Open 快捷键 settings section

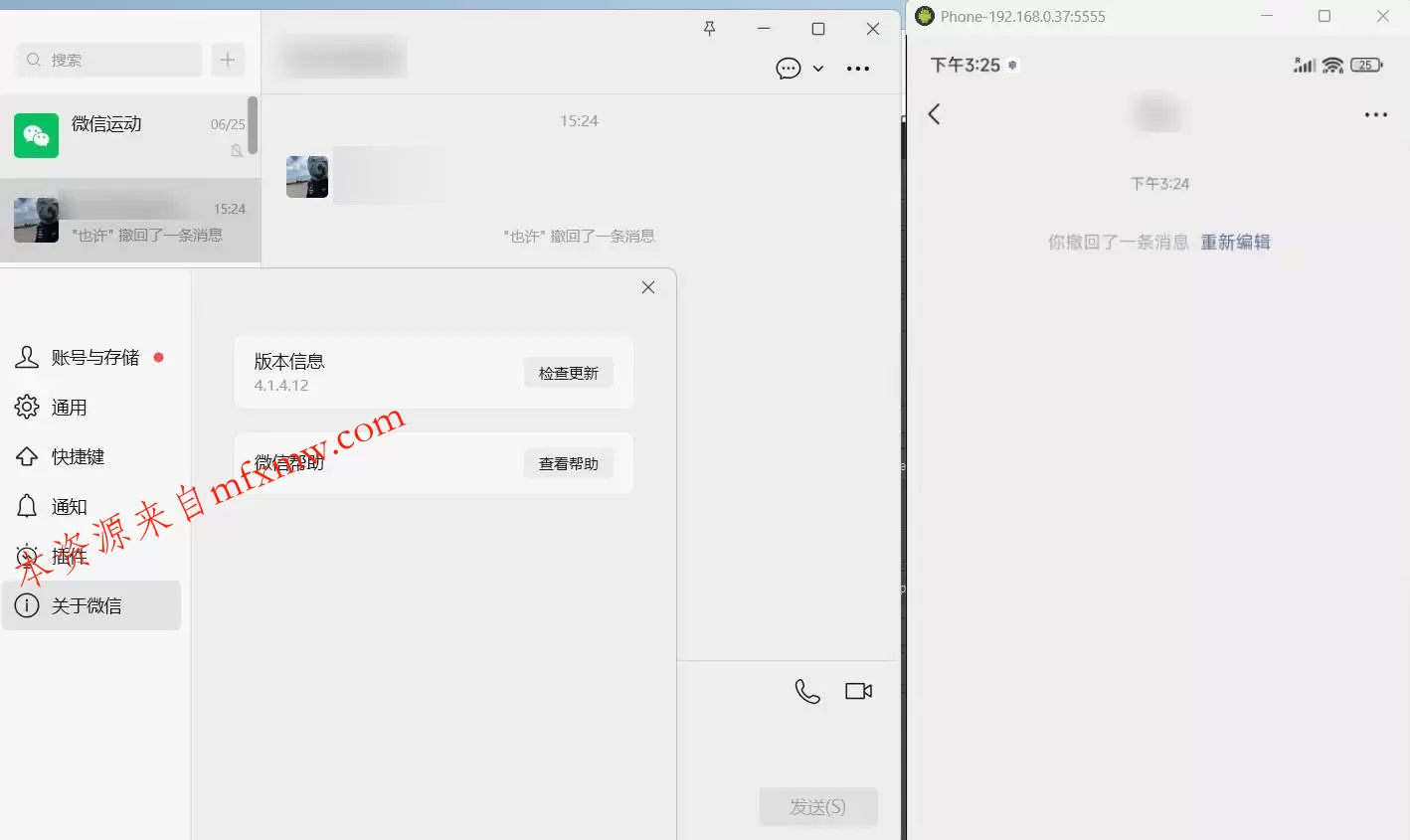click(90, 457)
